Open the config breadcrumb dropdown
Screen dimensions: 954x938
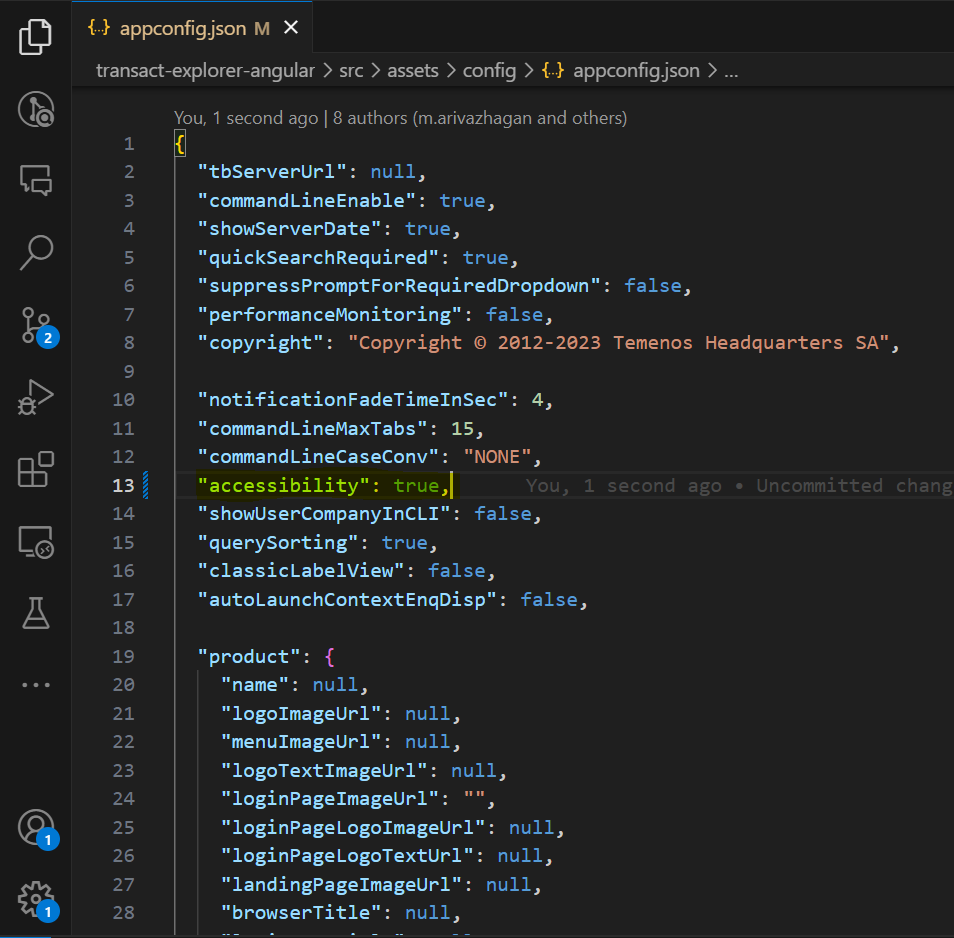(x=489, y=70)
